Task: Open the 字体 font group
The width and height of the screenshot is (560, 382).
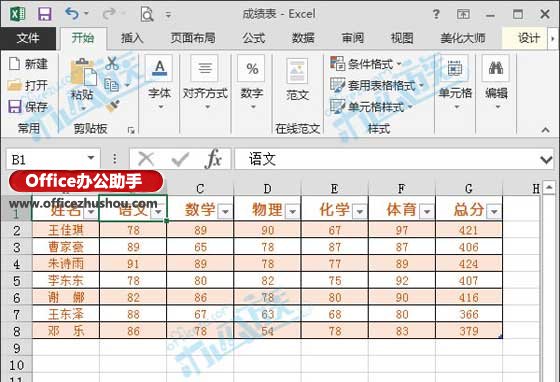Action: [x=159, y=82]
